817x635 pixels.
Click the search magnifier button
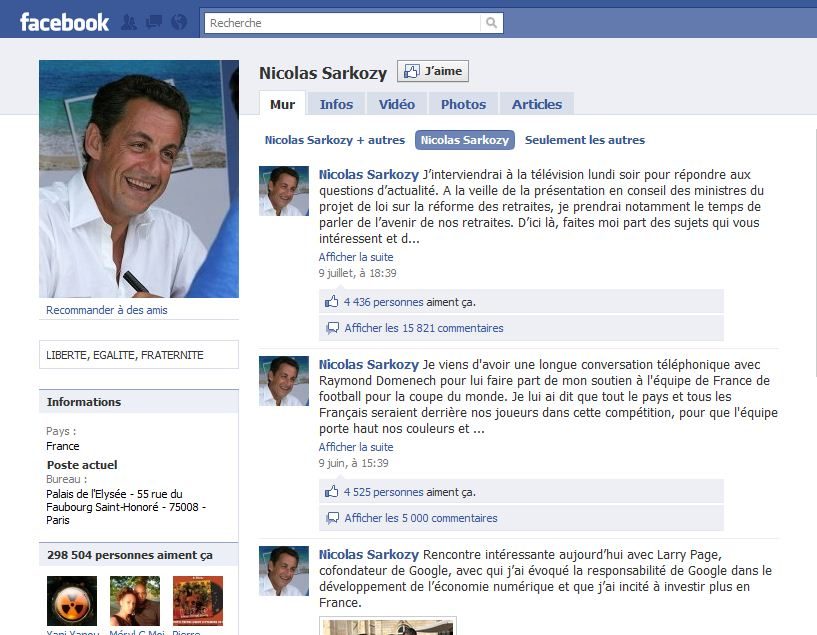pyautogui.click(x=491, y=23)
